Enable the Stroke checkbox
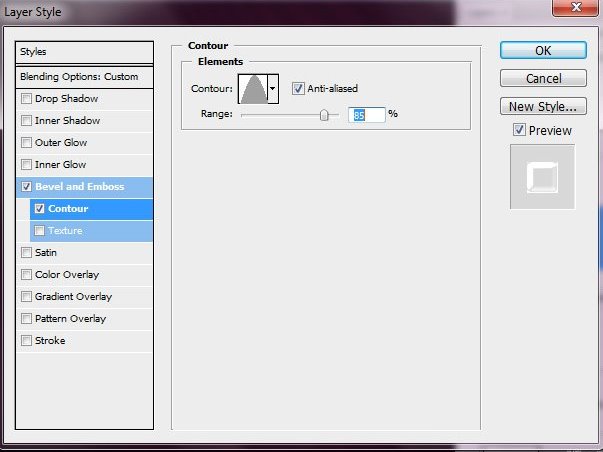This screenshot has width=603, height=452. tap(26, 341)
